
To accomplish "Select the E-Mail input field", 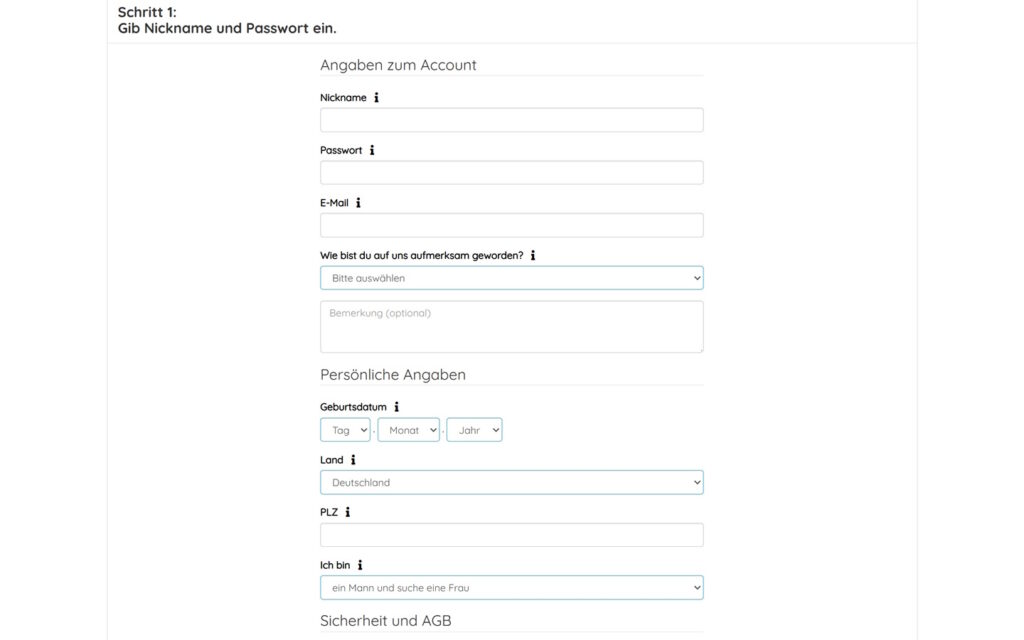I will click(511, 225).
